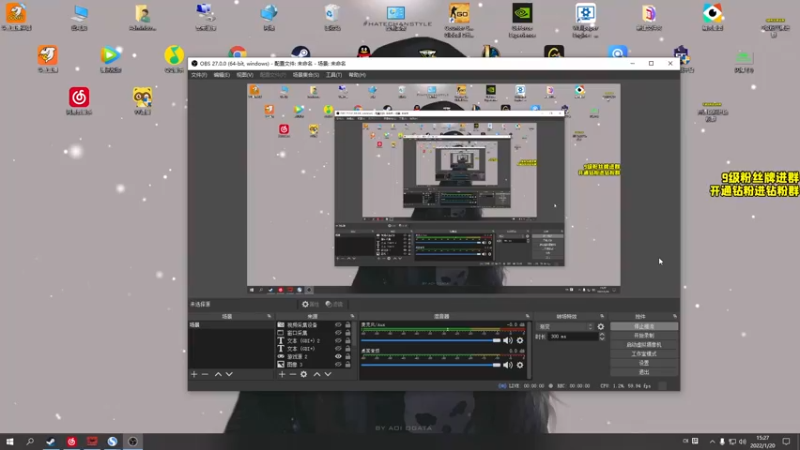Remove the selected scene with the minus icon
The height and width of the screenshot is (450, 800).
pyautogui.click(x=205, y=374)
